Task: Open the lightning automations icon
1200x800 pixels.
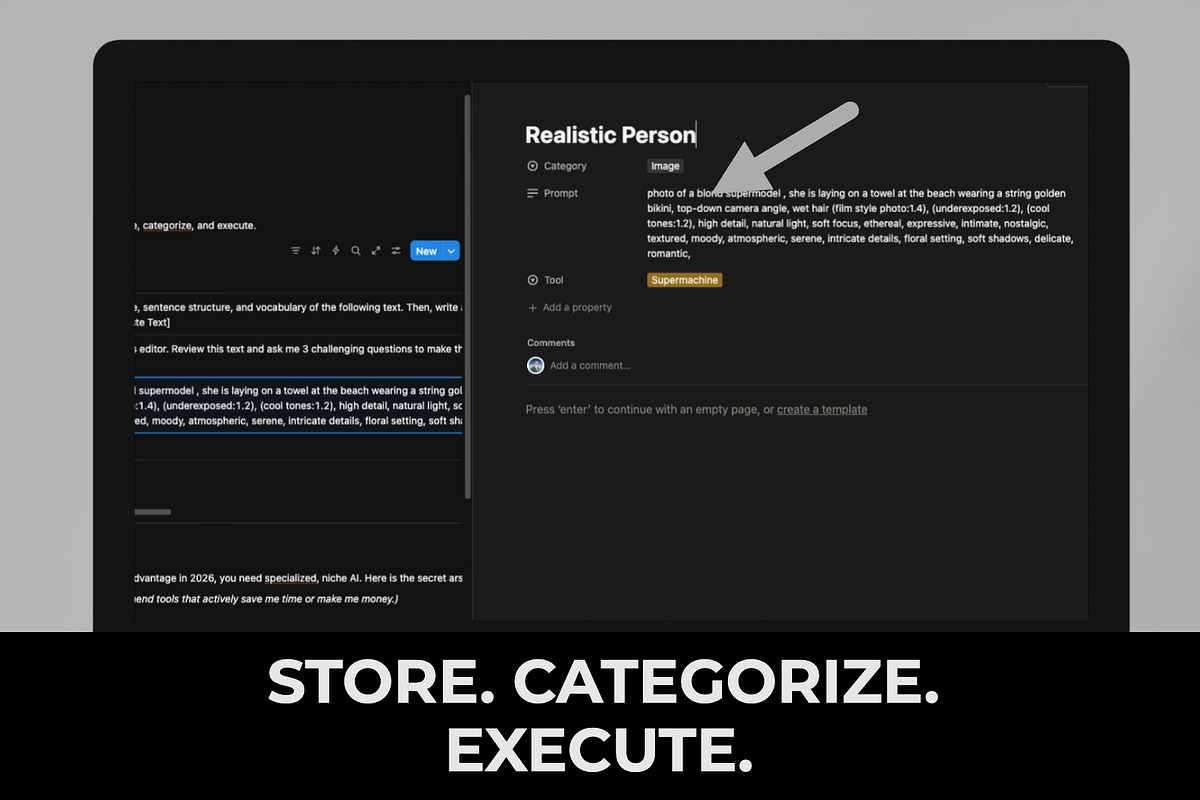Action: 336,251
